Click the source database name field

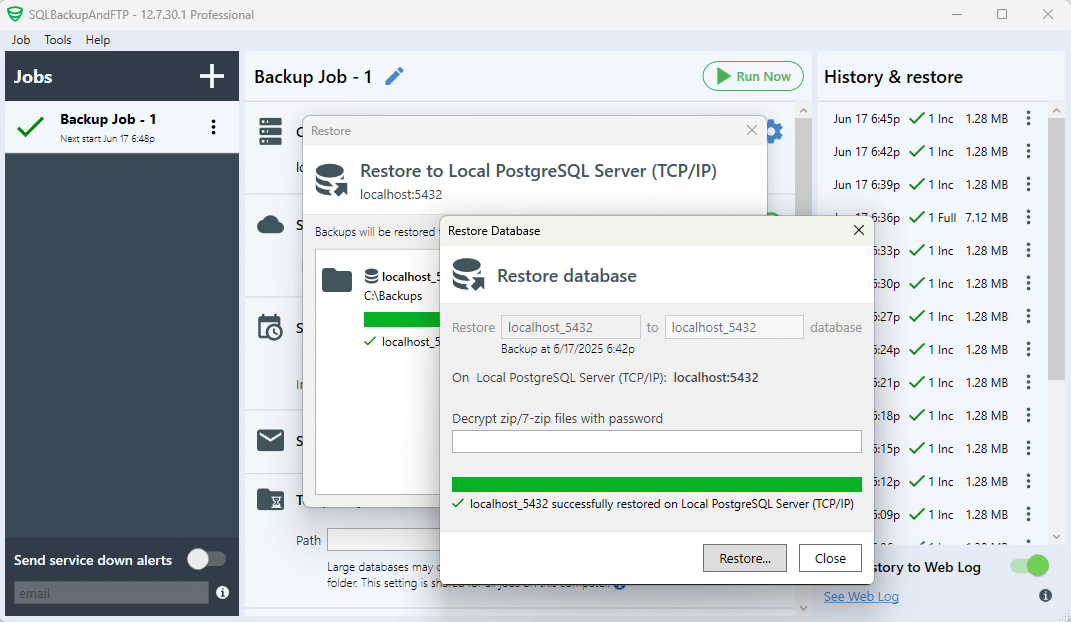pos(570,327)
